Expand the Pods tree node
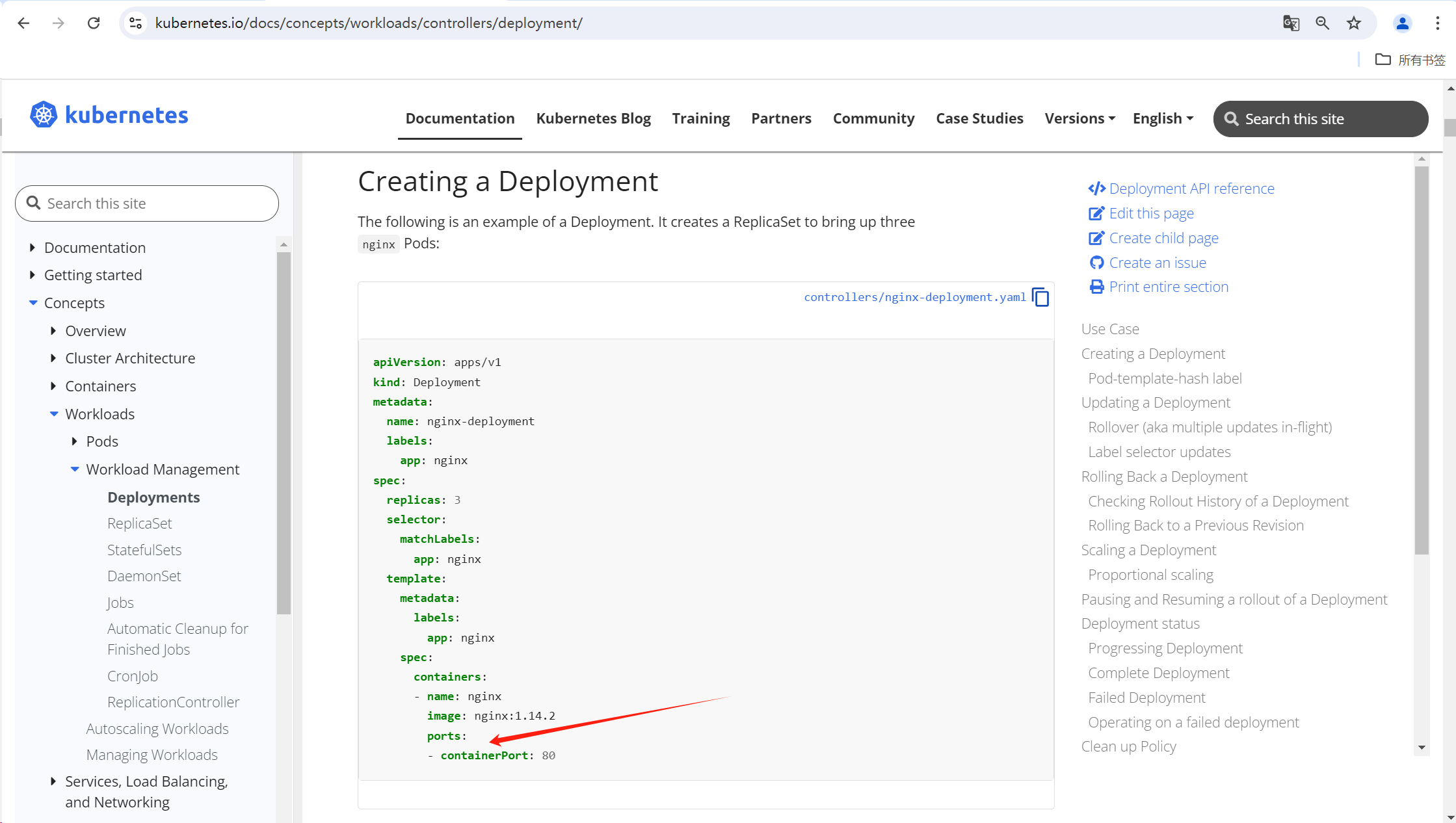The width and height of the screenshot is (1456, 823). [75, 441]
